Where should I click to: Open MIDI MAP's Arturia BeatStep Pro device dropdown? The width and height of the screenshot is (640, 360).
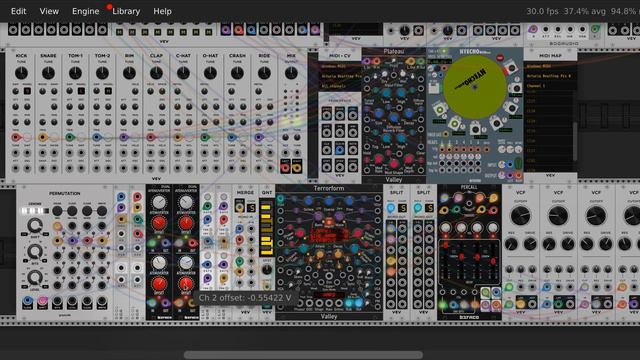coord(550,76)
